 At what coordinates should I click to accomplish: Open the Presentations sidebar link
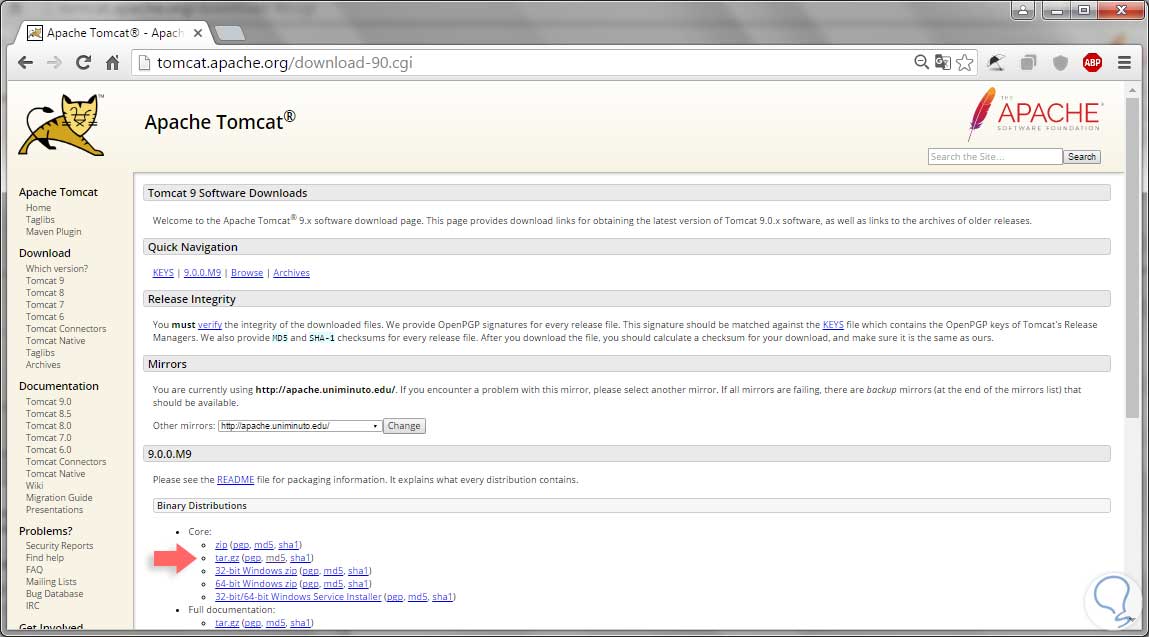tap(54, 510)
